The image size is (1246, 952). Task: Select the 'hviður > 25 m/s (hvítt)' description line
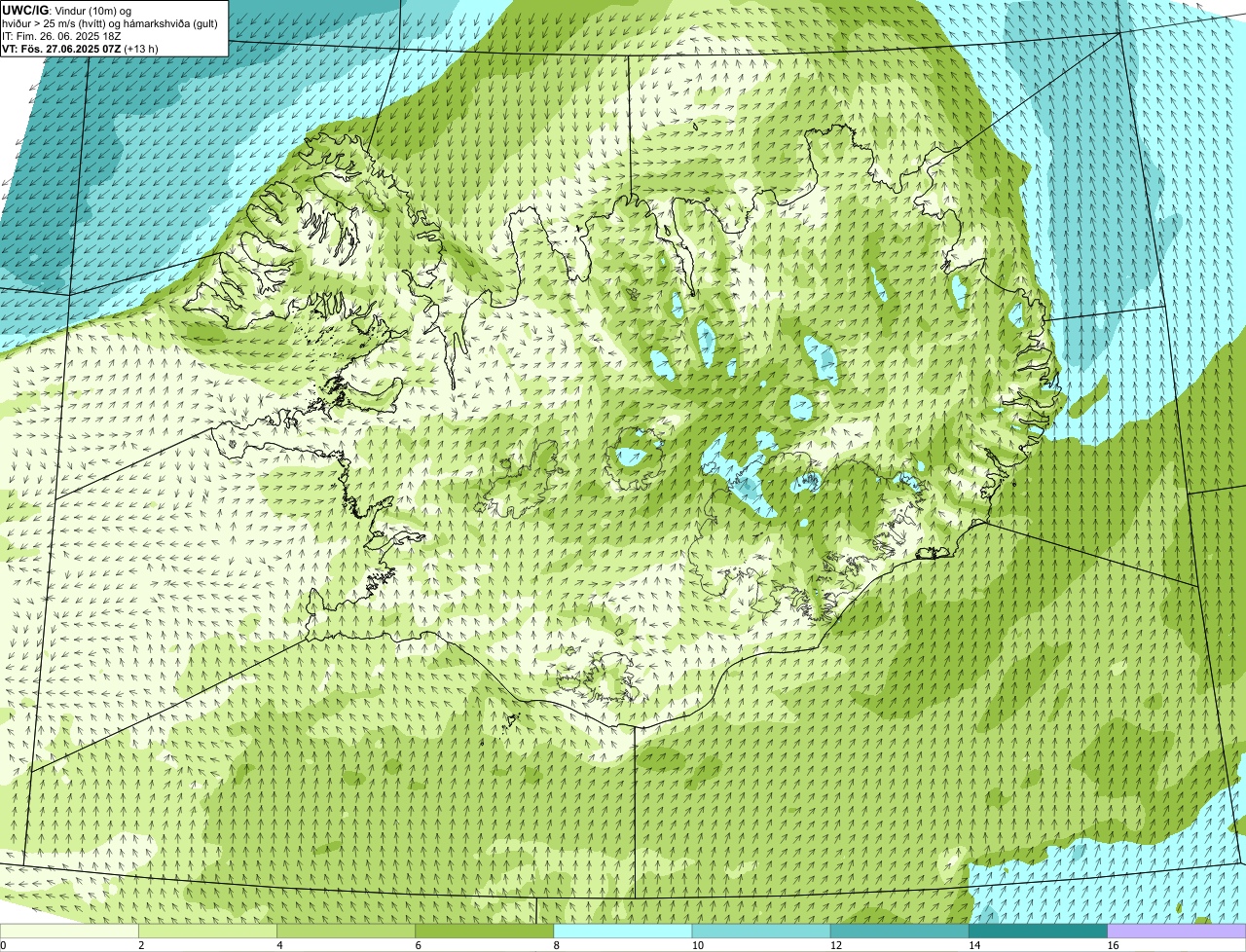click(110, 23)
